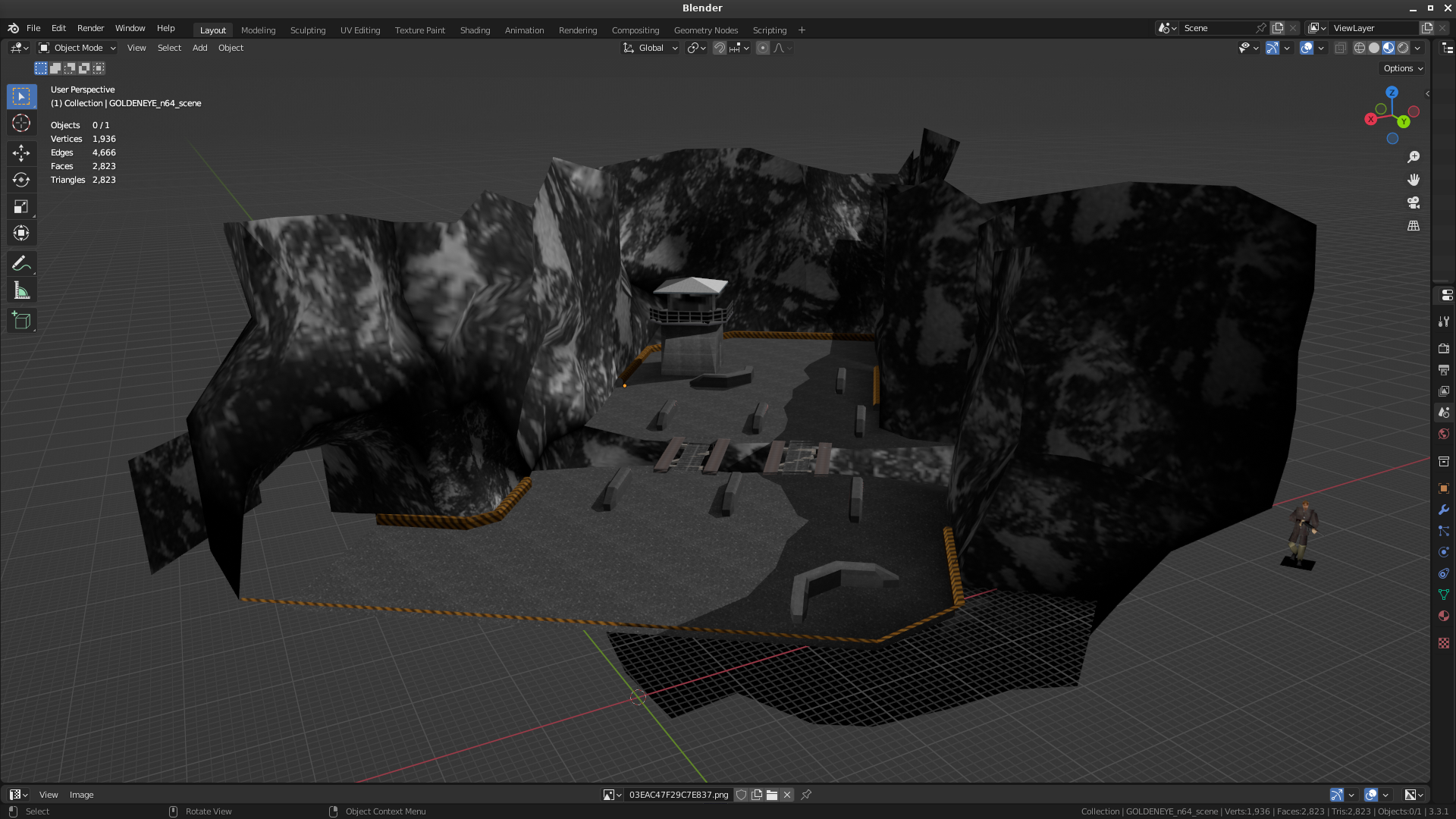
Task: Toggle the camera view icon
Action: click(1414, 203)
